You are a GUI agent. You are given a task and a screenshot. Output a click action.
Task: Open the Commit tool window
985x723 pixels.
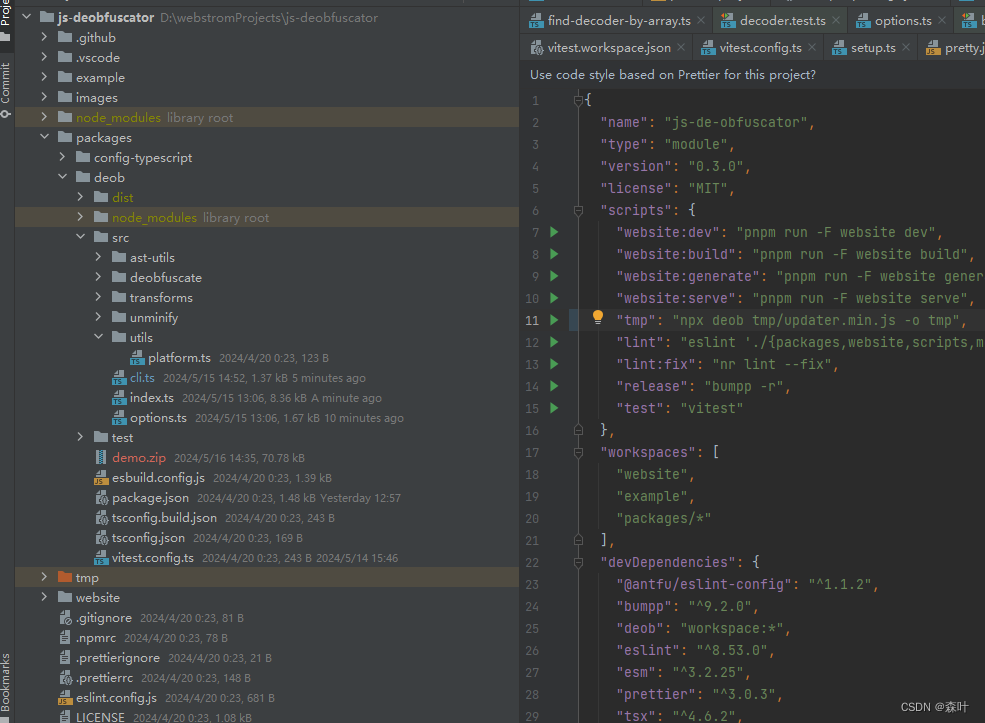pyautogui.click(x=6, y=89)
